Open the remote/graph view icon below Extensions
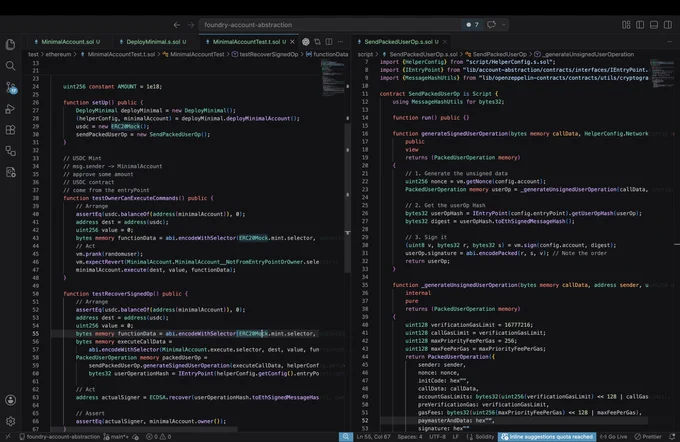 (x=10, y=151)
